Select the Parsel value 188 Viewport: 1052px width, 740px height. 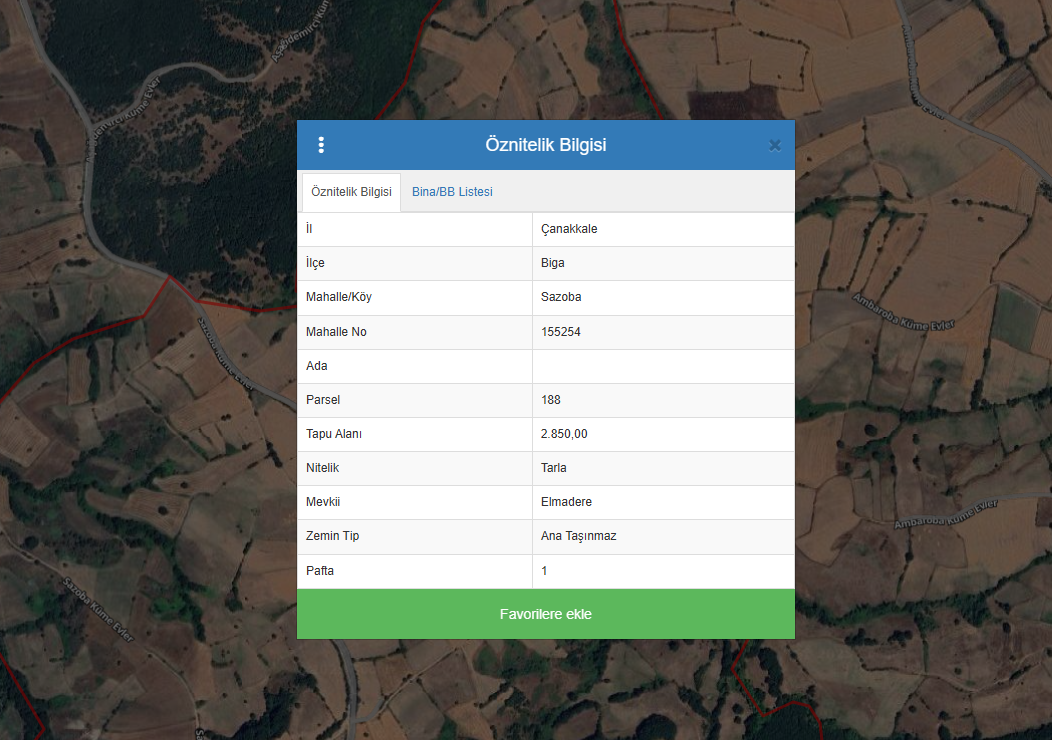(551, 400)
